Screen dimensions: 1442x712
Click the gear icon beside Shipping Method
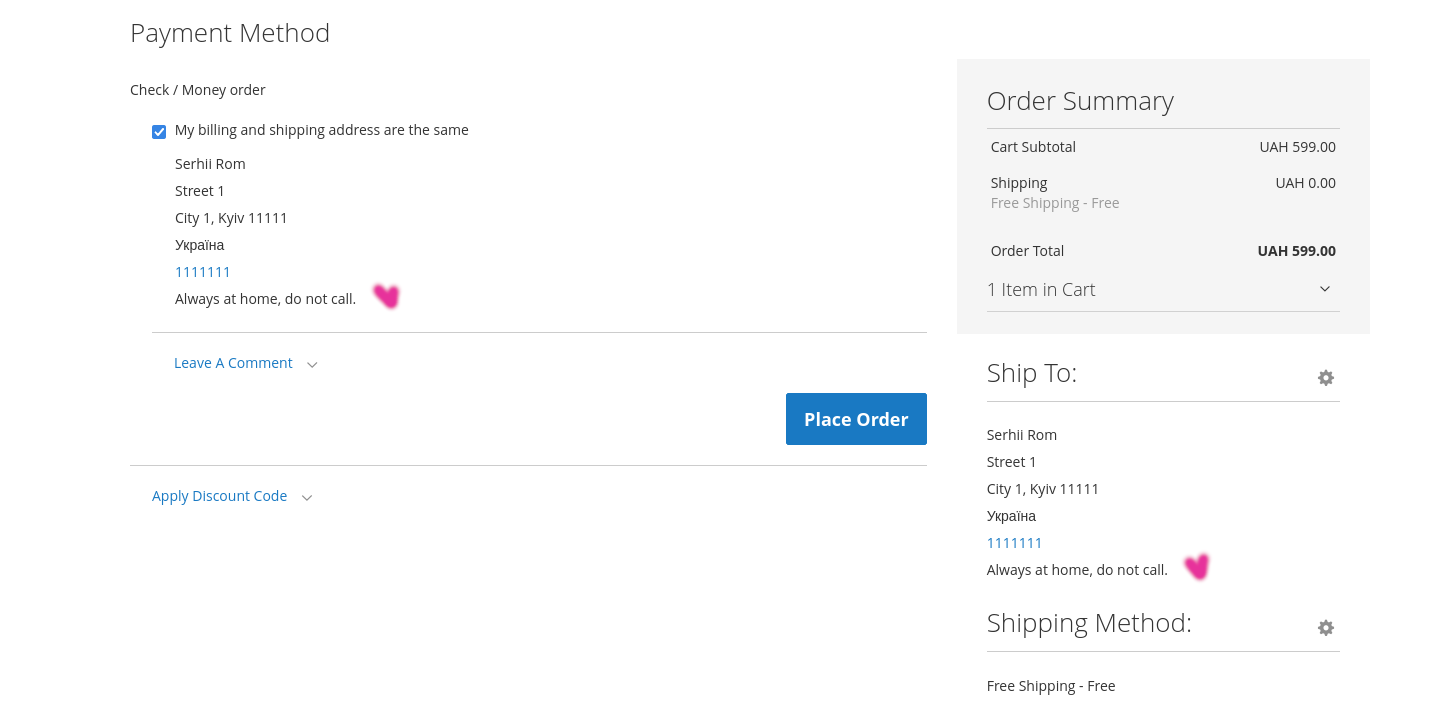coord(1326,628)
